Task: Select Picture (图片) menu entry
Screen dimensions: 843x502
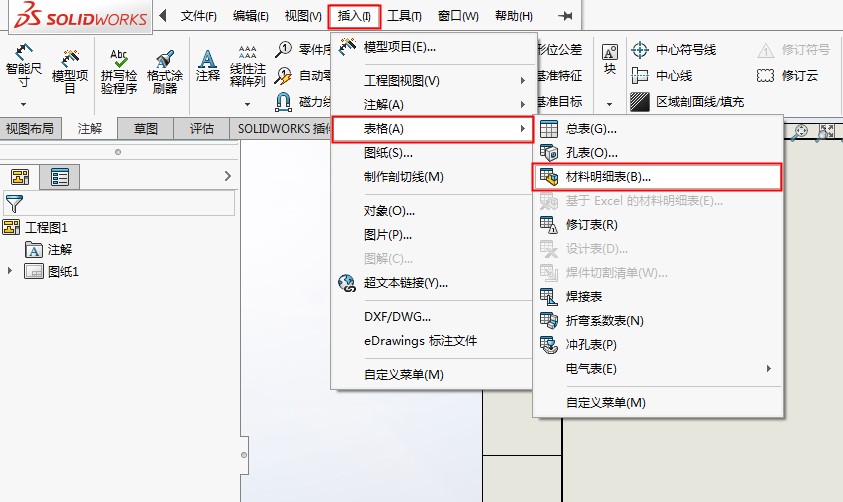Action: pos(433,235)
